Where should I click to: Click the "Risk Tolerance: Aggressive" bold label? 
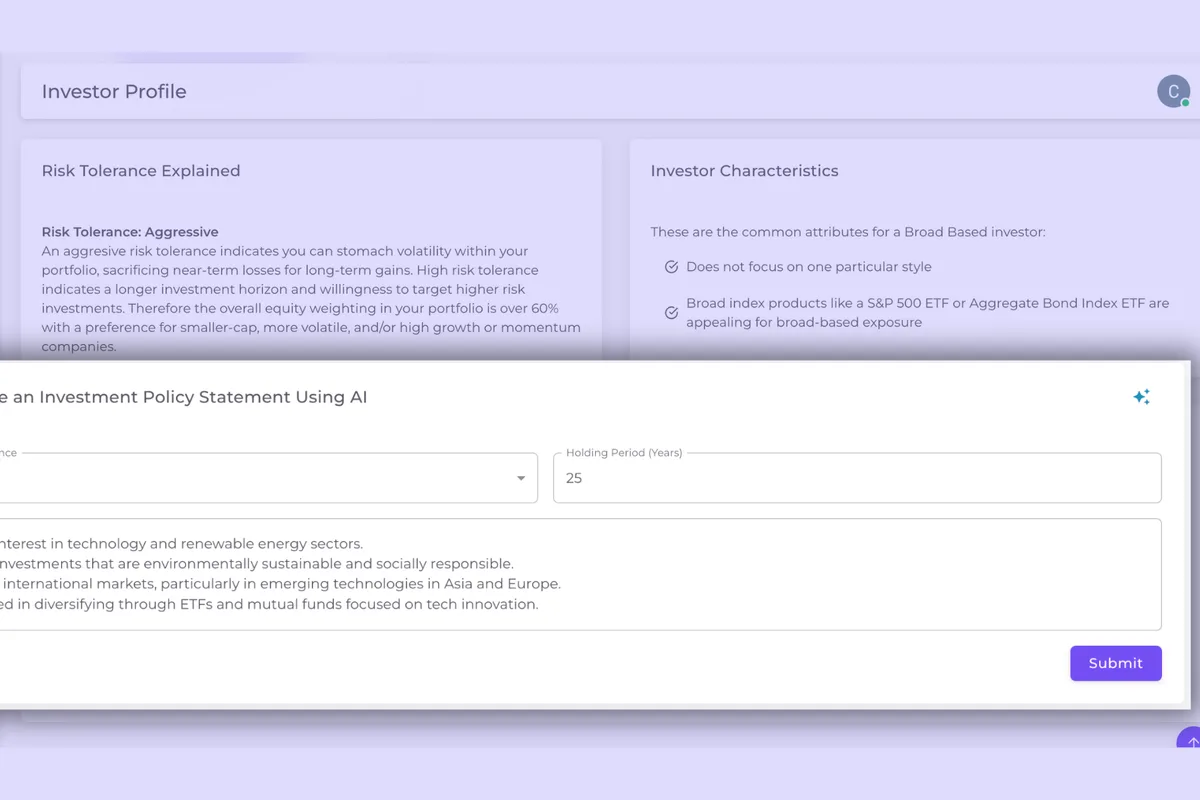tap(130, 232)
